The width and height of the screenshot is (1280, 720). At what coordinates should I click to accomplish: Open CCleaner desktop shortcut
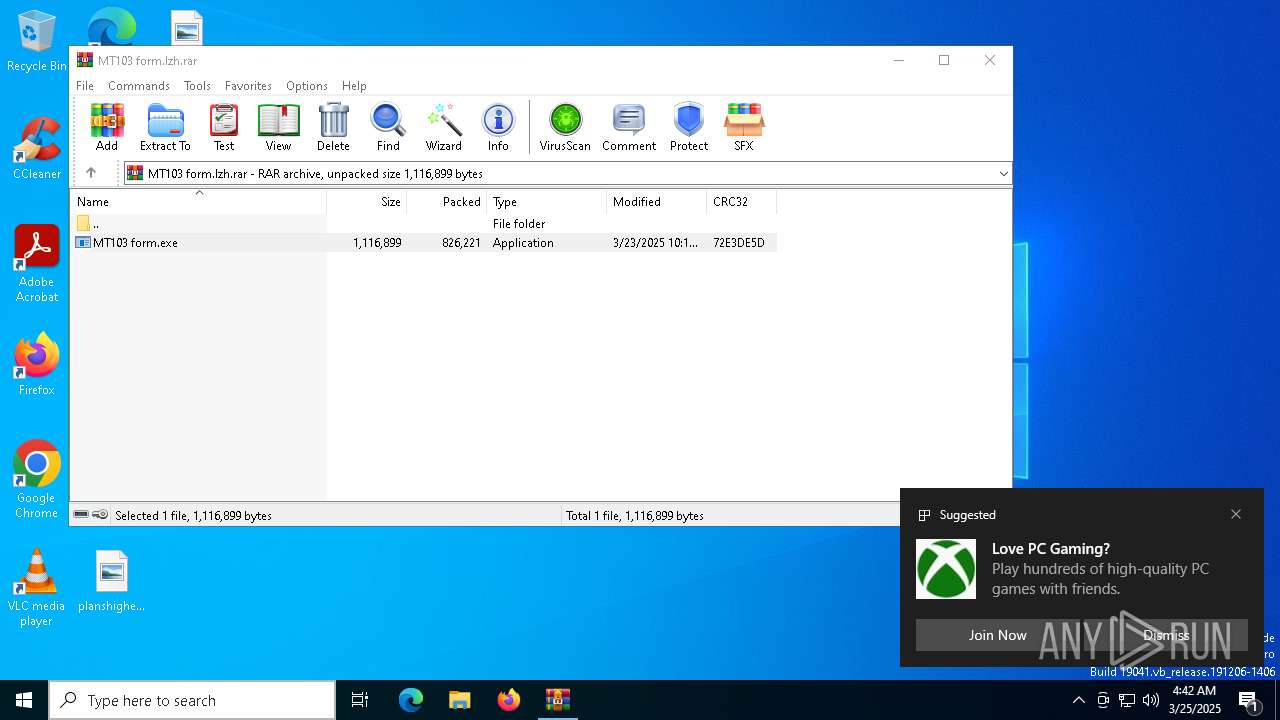pos(37,149)
